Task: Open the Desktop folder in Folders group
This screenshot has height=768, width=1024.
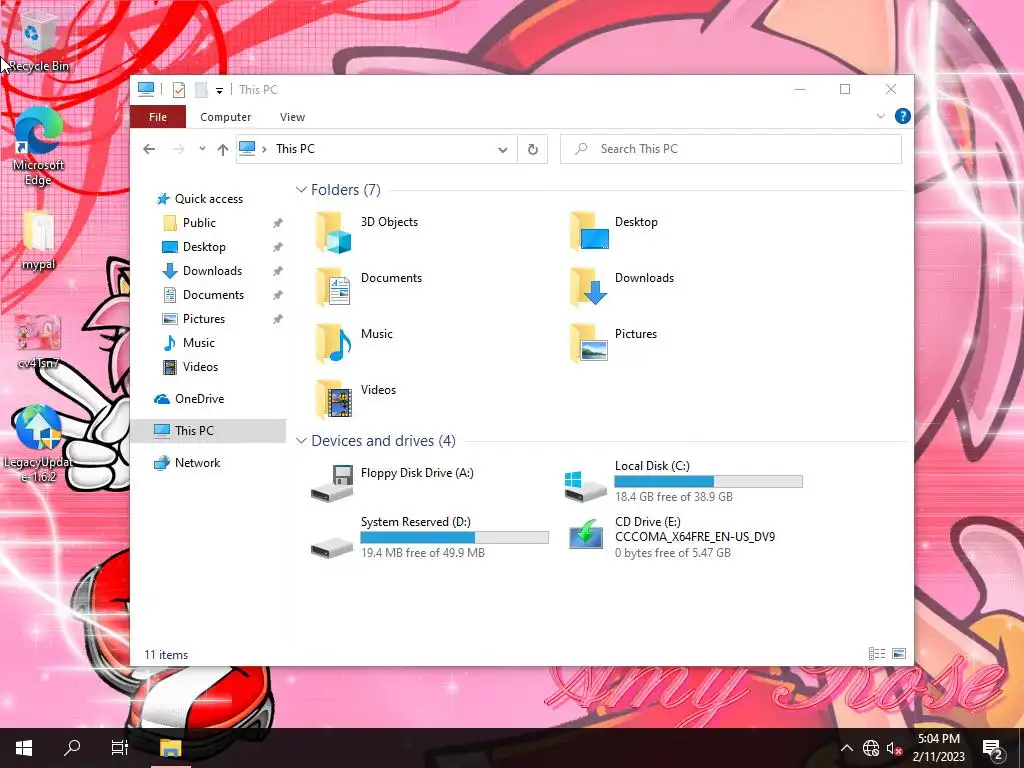Action: point(614,232)
